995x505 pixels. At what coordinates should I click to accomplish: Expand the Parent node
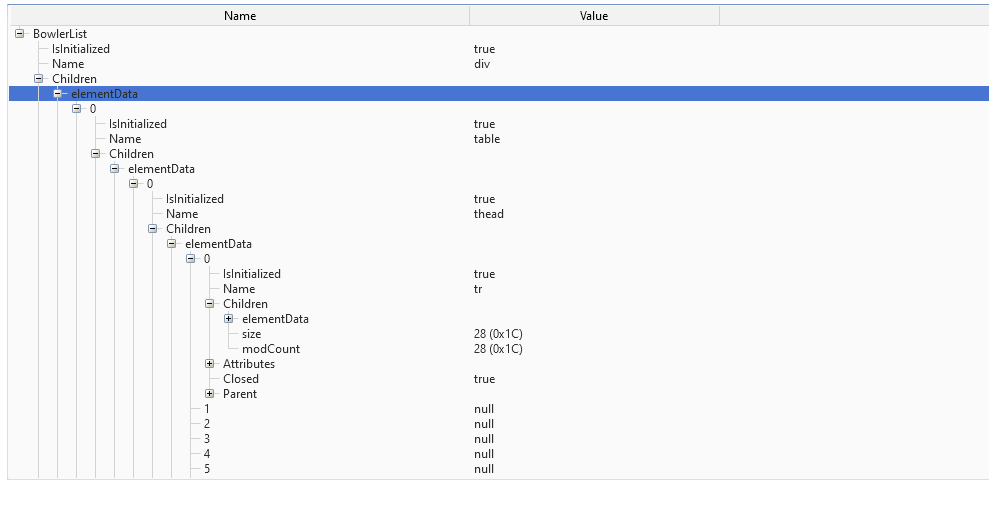point(210,394)
